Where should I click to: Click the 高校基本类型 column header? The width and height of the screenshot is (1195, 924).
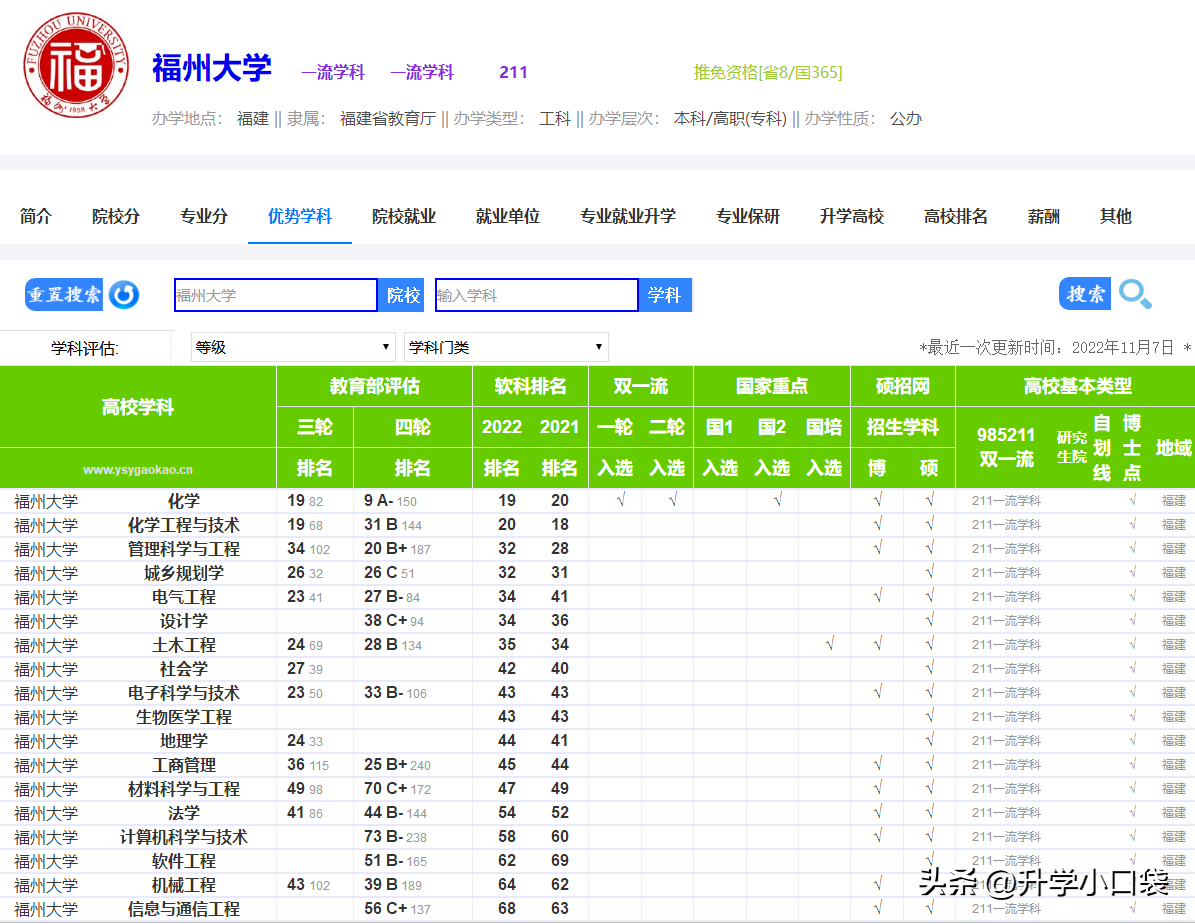point(1077,386)
